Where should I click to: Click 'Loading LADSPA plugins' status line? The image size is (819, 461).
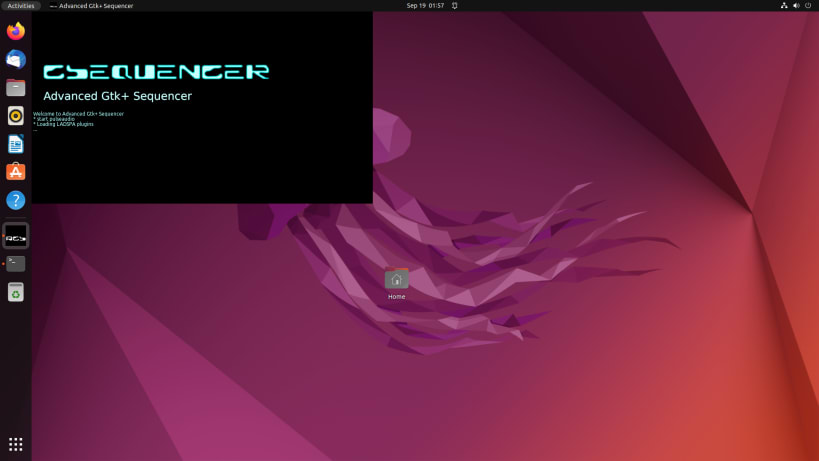point(65,124)
